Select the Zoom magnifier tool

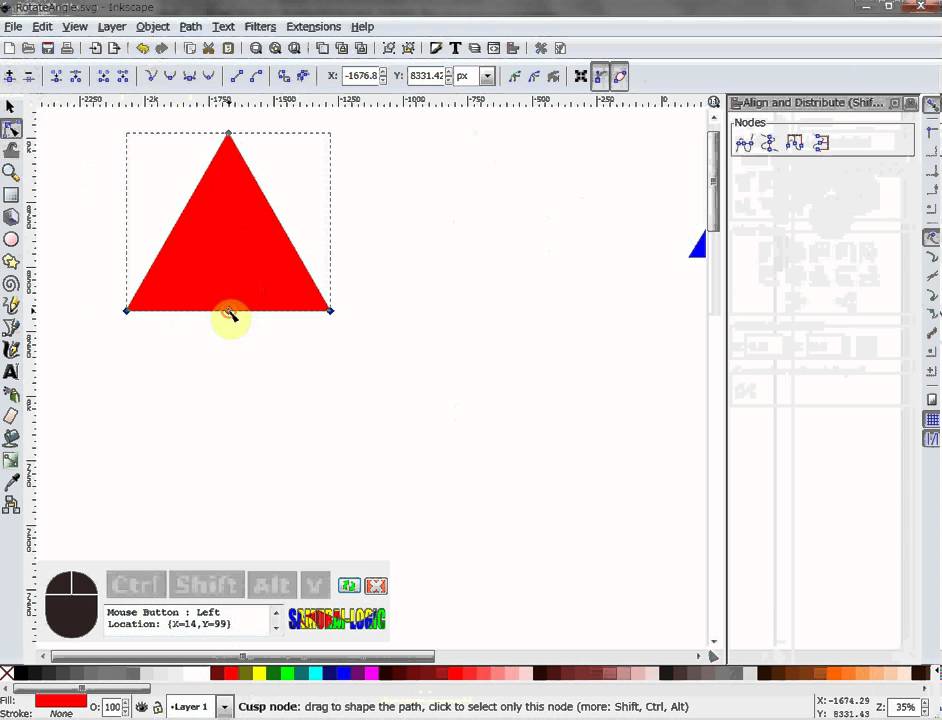pos(11,173)
